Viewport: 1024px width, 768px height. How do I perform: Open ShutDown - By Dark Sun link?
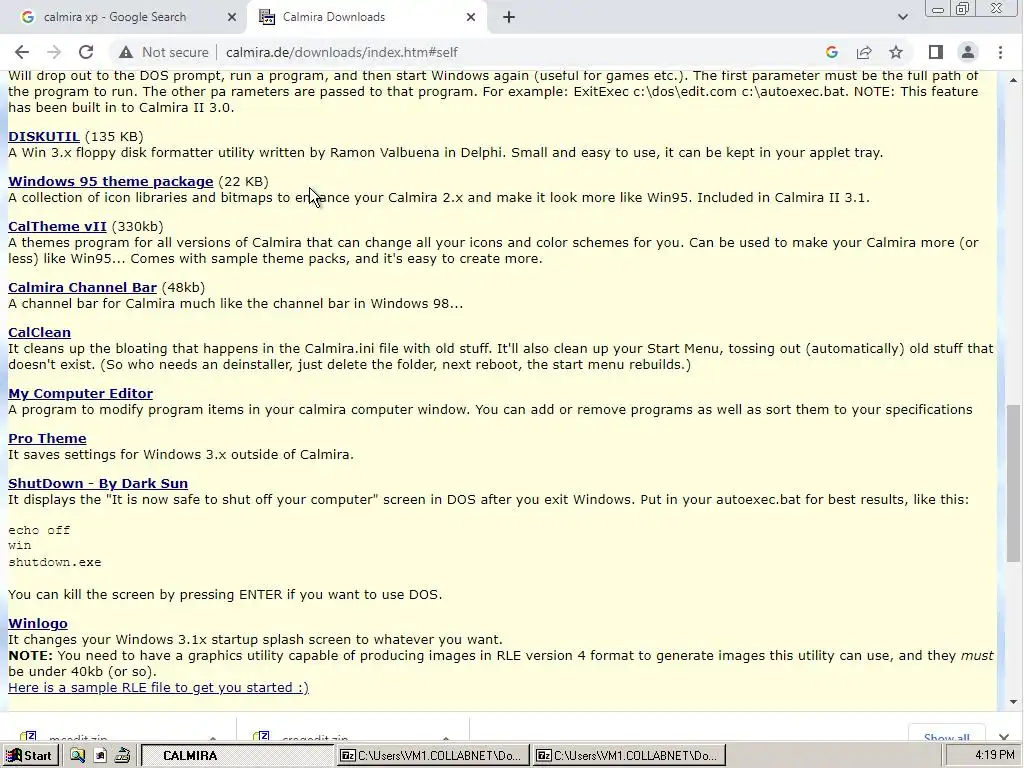click(x=98, y=483)
